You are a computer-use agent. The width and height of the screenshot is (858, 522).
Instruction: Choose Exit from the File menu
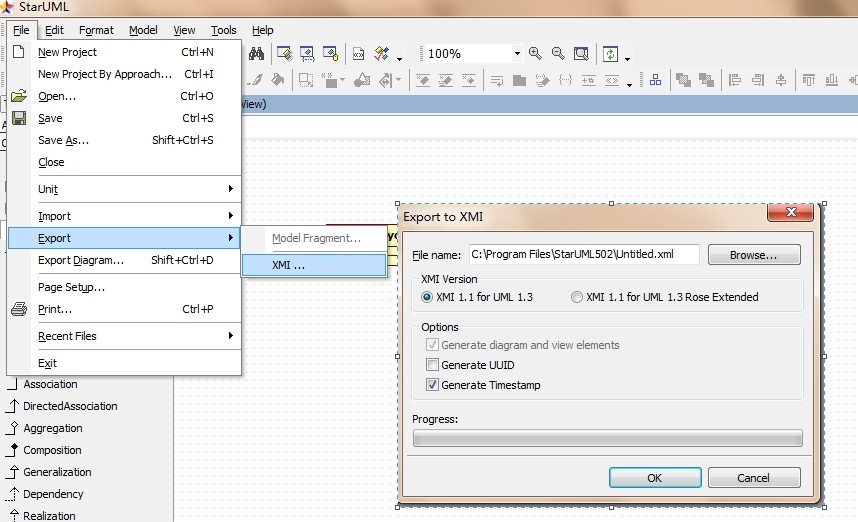124,363
